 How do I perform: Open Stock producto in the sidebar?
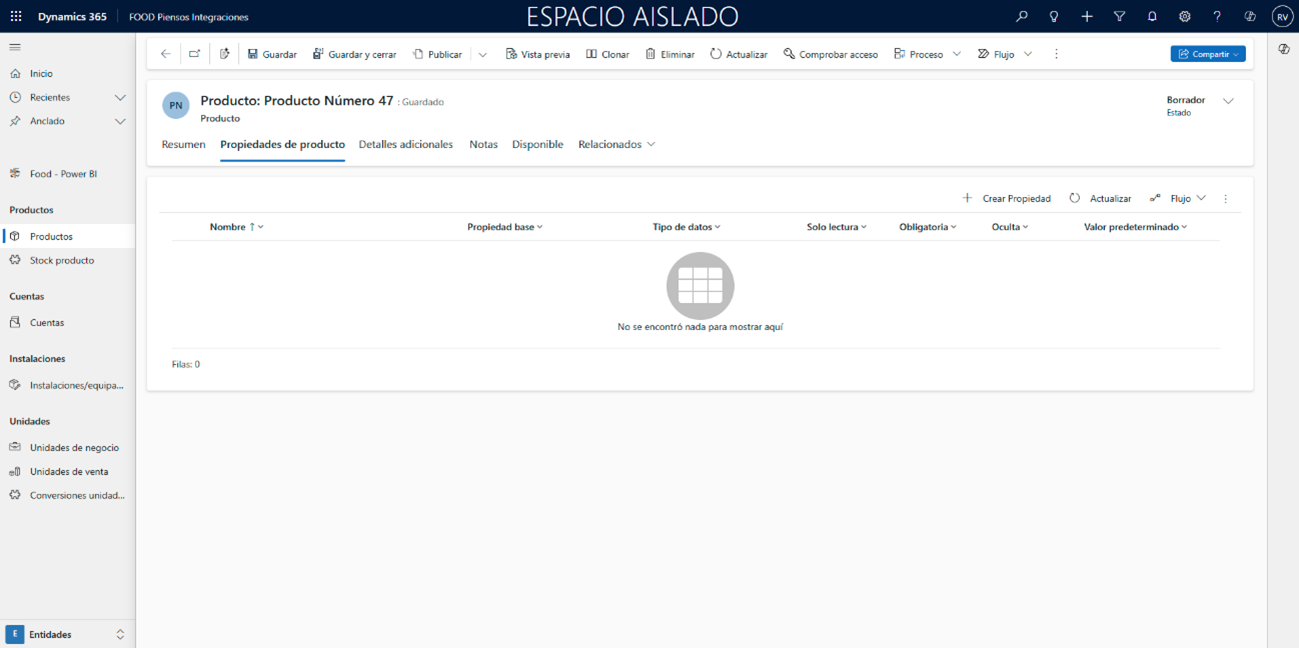point(61,260)
